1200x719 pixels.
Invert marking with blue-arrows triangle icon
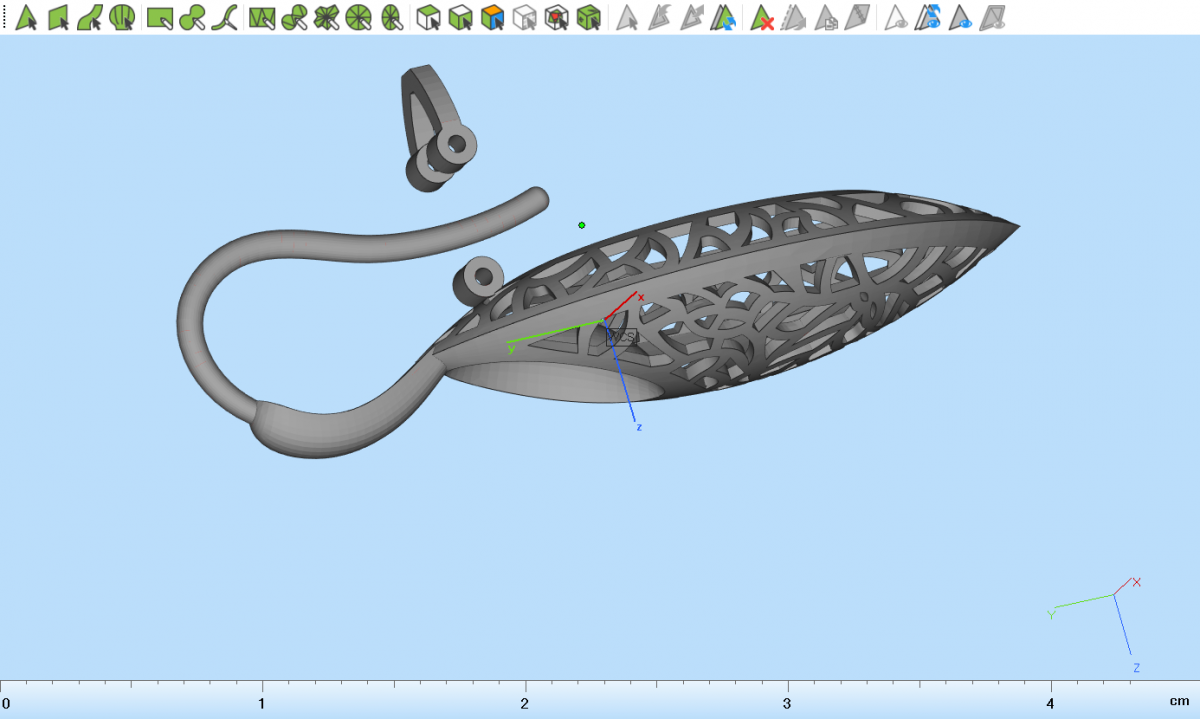(724, 17)
